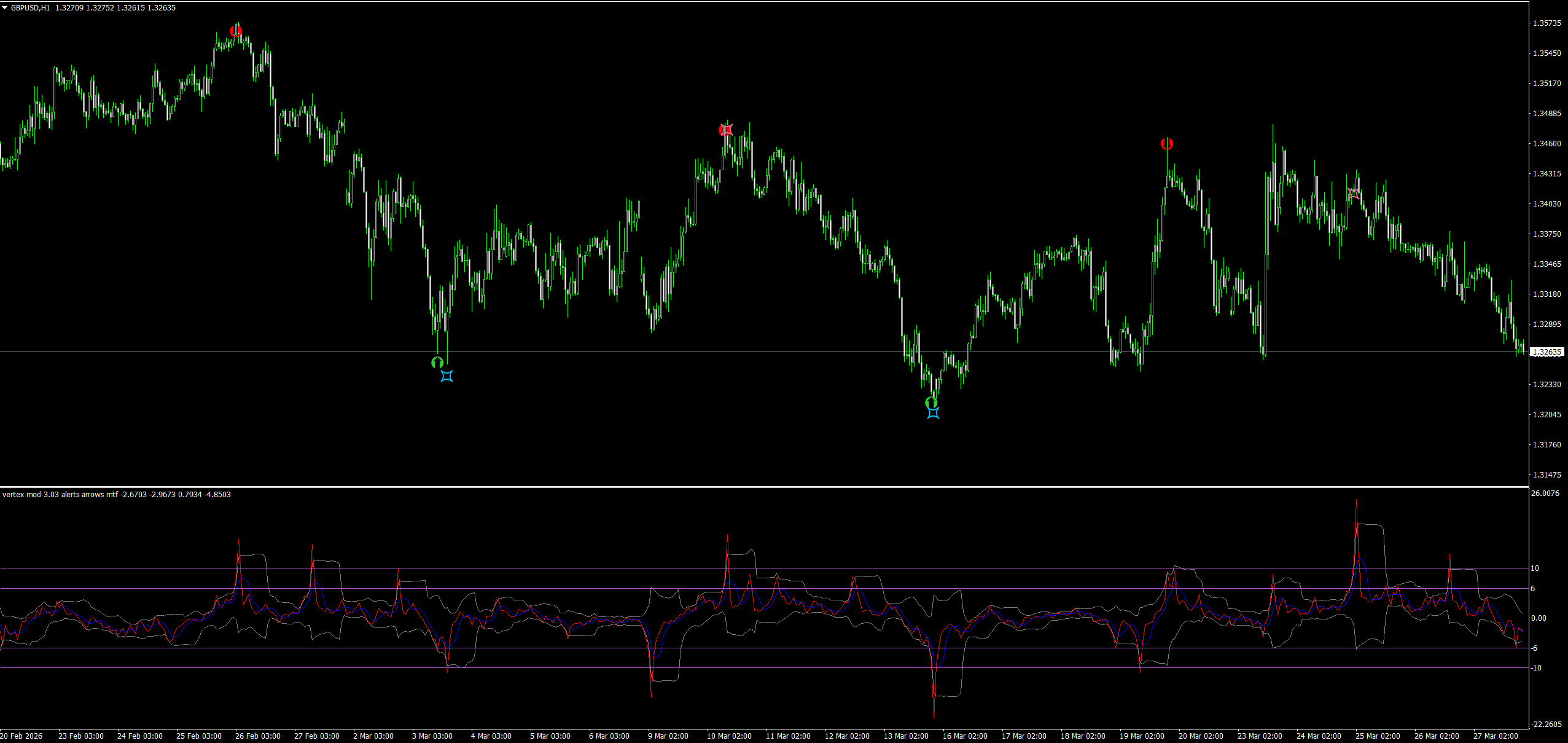Select the green buy circle near 16 Mar
The width and height of the screenshot is (1568, 743).
pos(931,403)
